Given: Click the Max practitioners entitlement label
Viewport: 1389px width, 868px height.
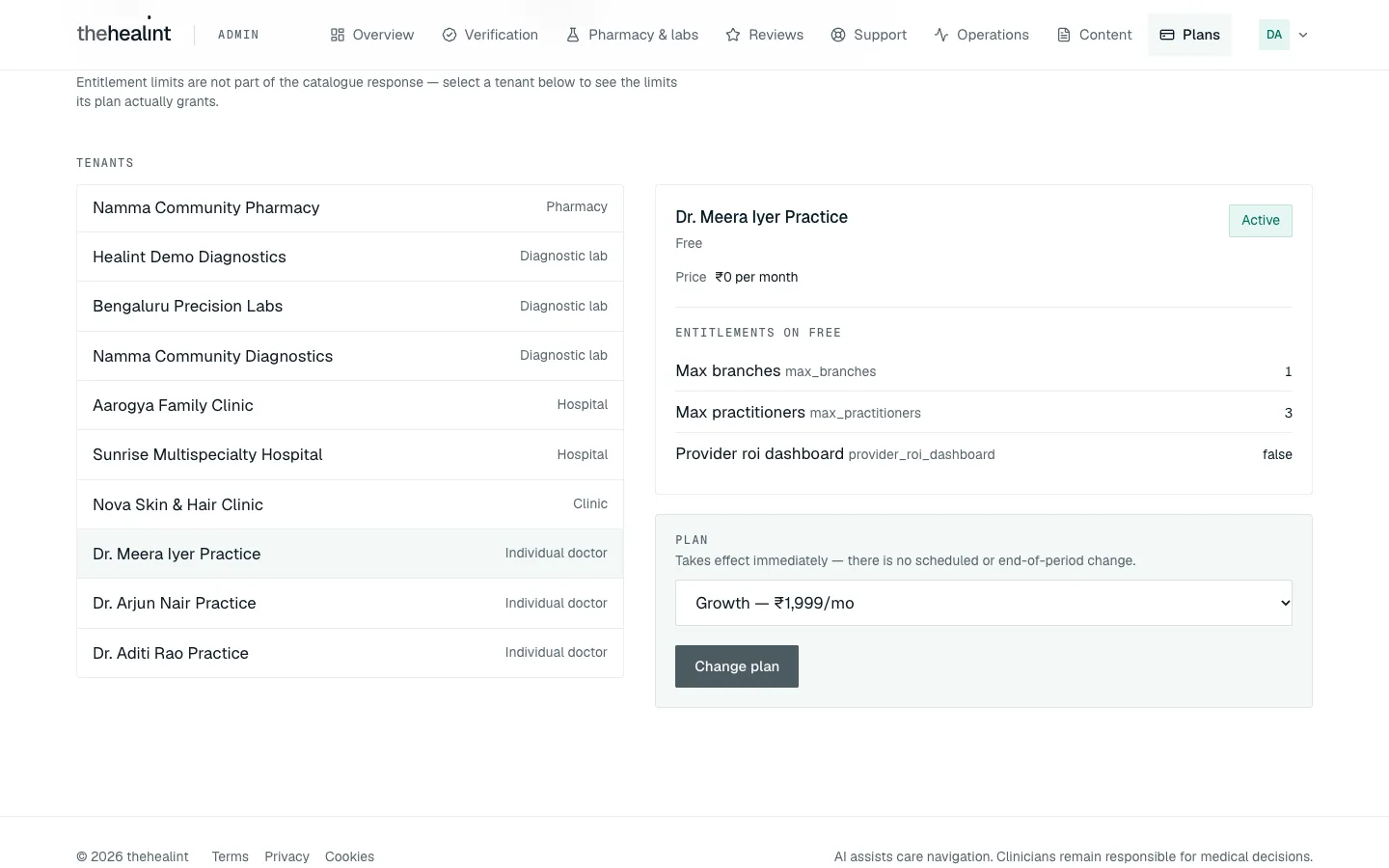Looking at the screenshot, I should pyautogui.click(x=740, y=412).
